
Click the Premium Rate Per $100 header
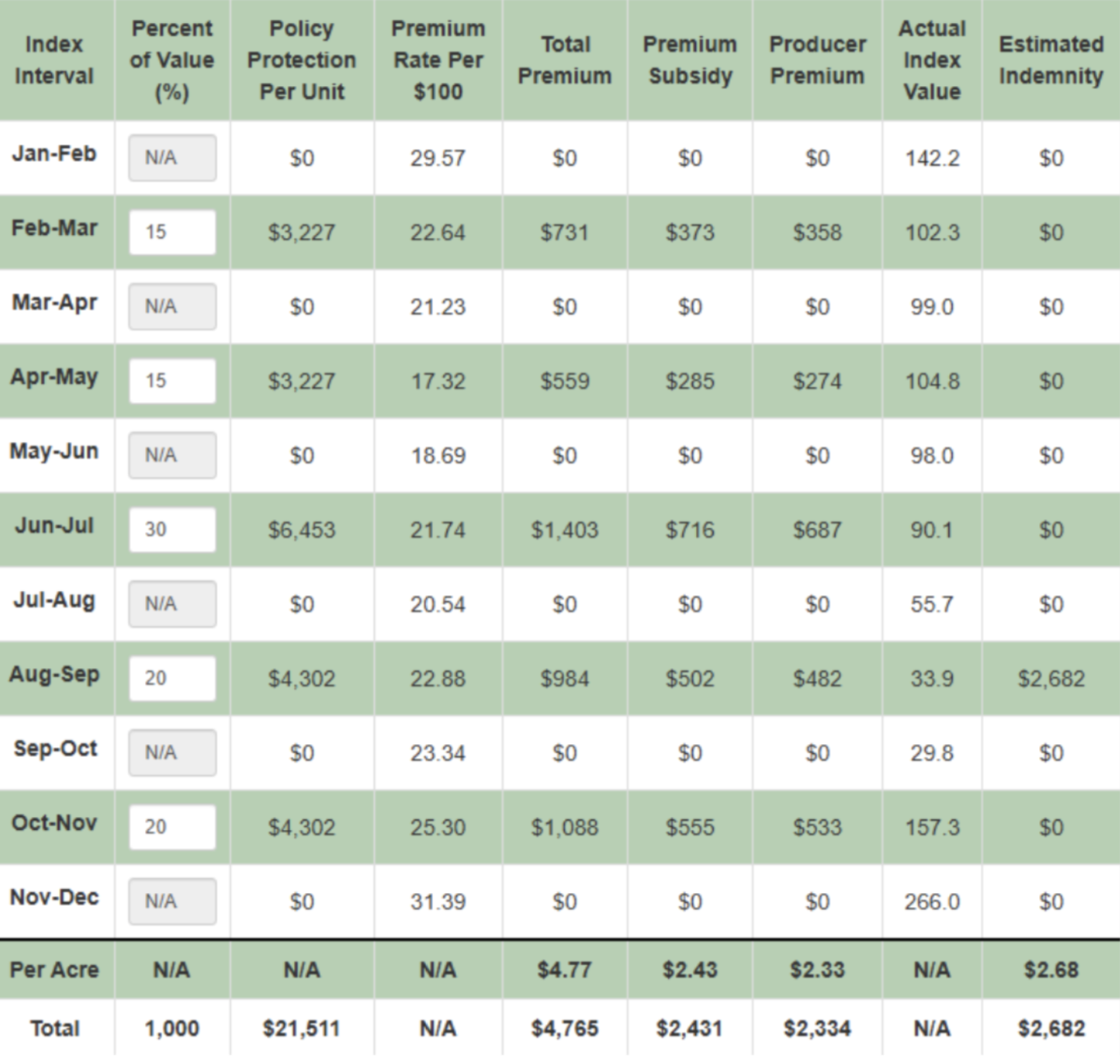tap(438, 60)
